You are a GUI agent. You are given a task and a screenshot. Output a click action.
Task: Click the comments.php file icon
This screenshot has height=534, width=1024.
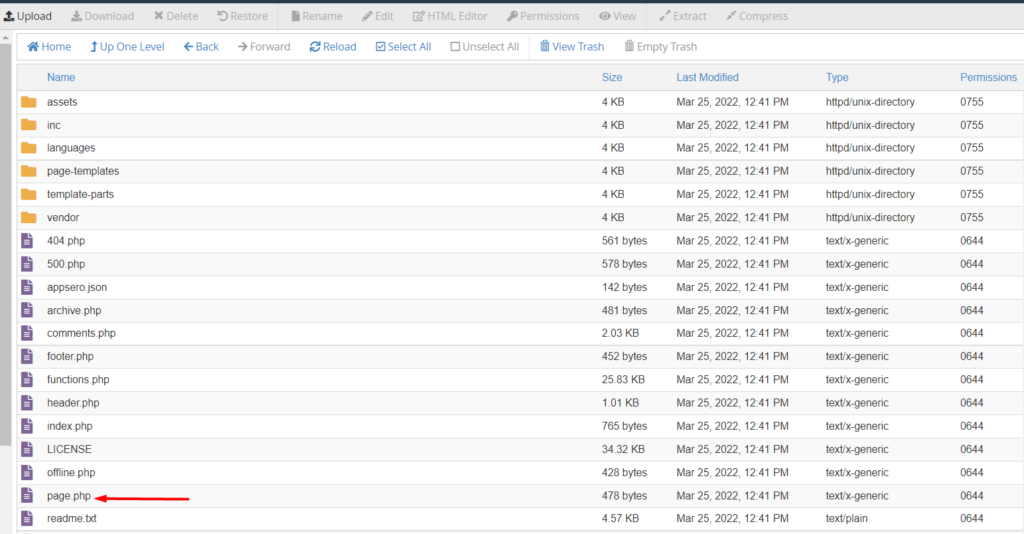click(27, 333)
